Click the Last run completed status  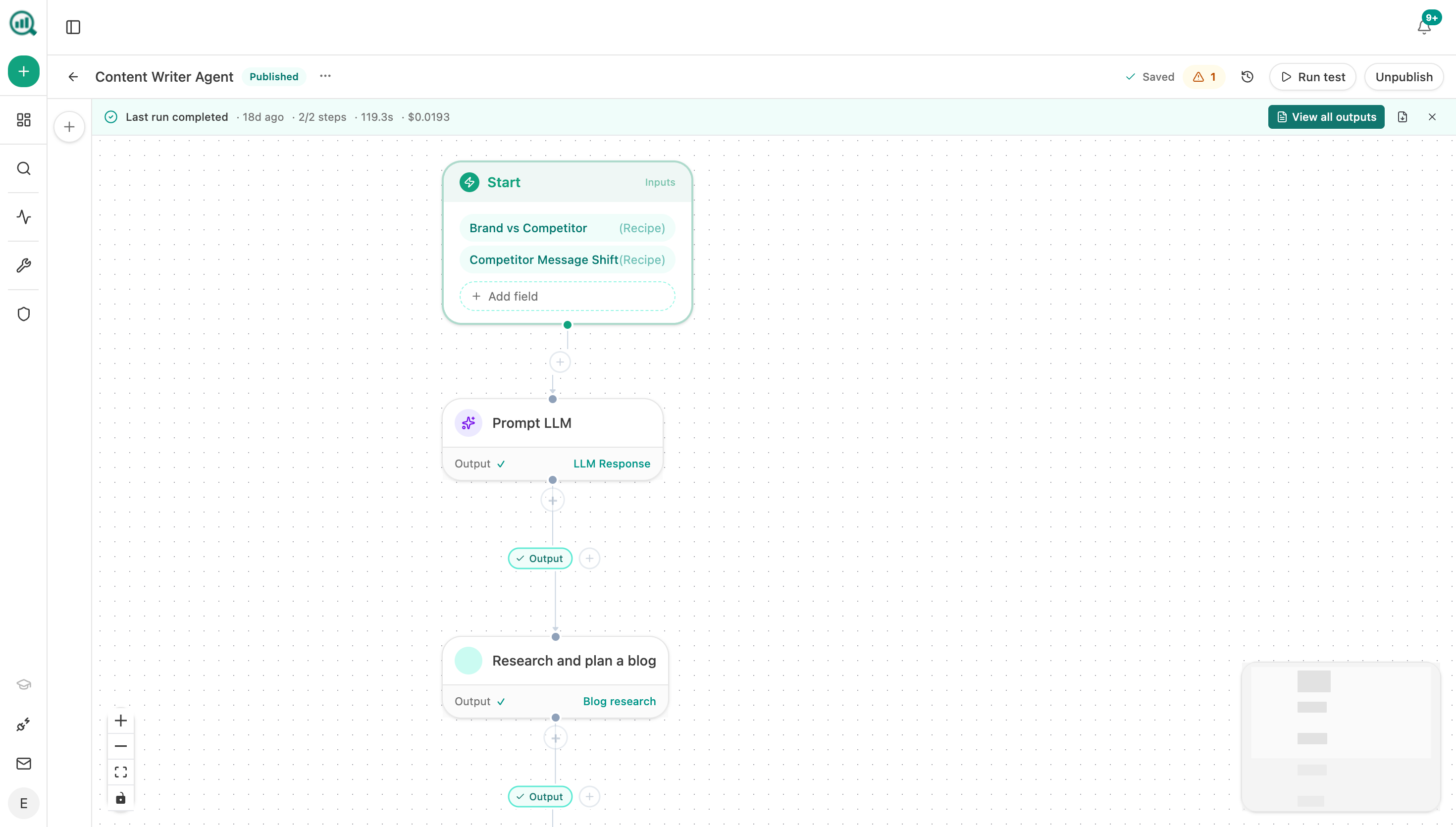click(x=176, y=117)
